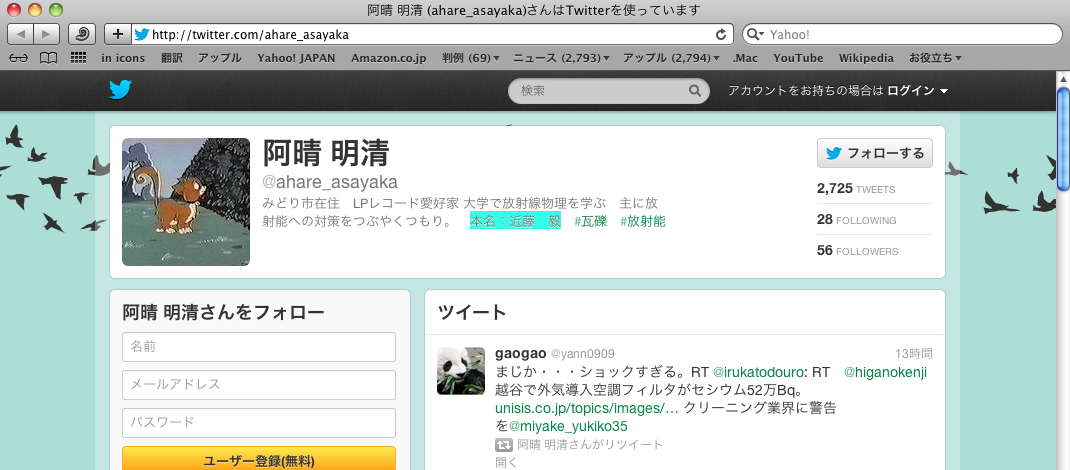Click the blue vertical scrollbar thumb
This screenshot has height=470, width=1070.
[x=1063, y=140]
